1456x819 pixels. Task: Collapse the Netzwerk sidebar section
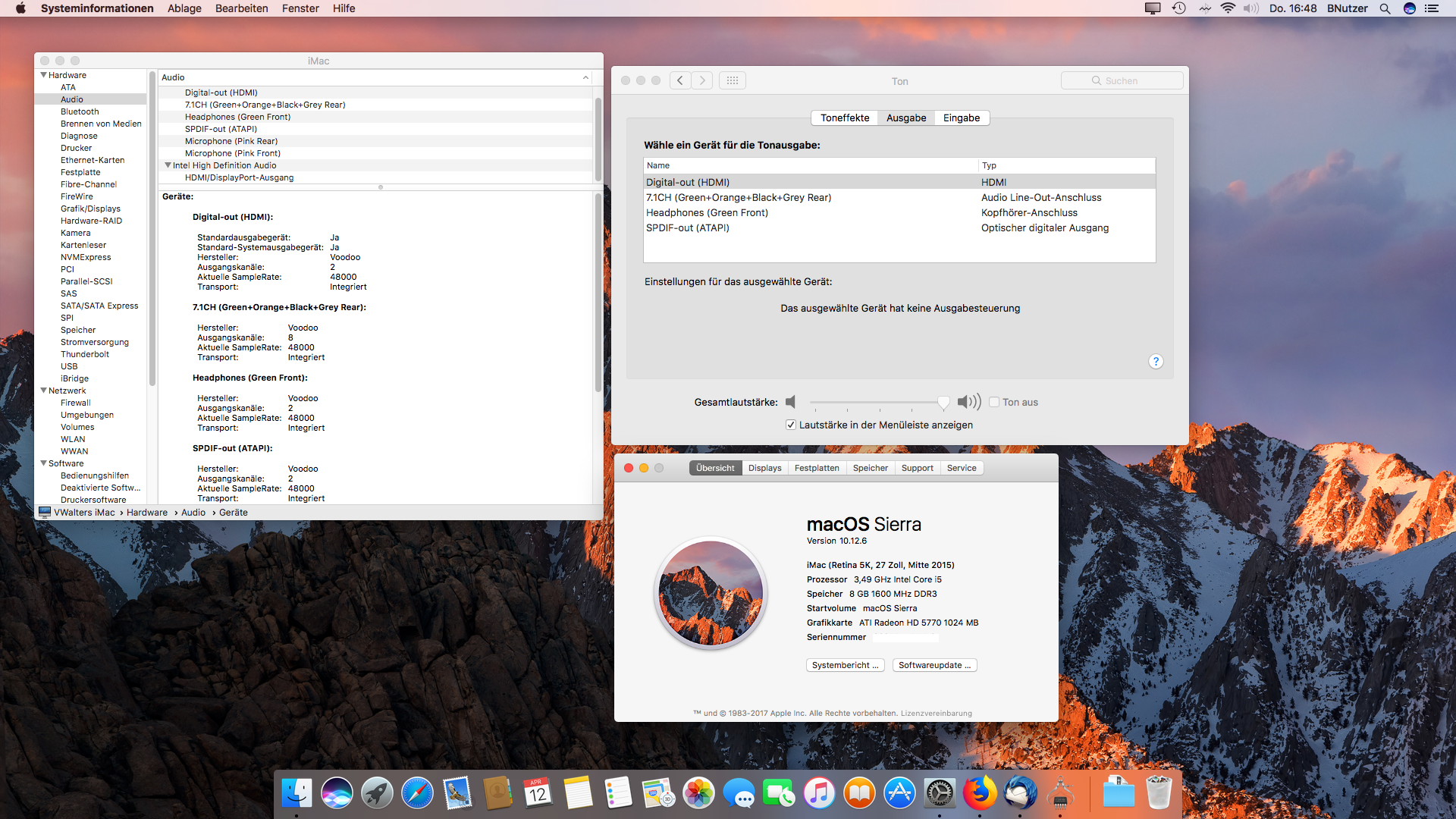click(x=43, y=391)
